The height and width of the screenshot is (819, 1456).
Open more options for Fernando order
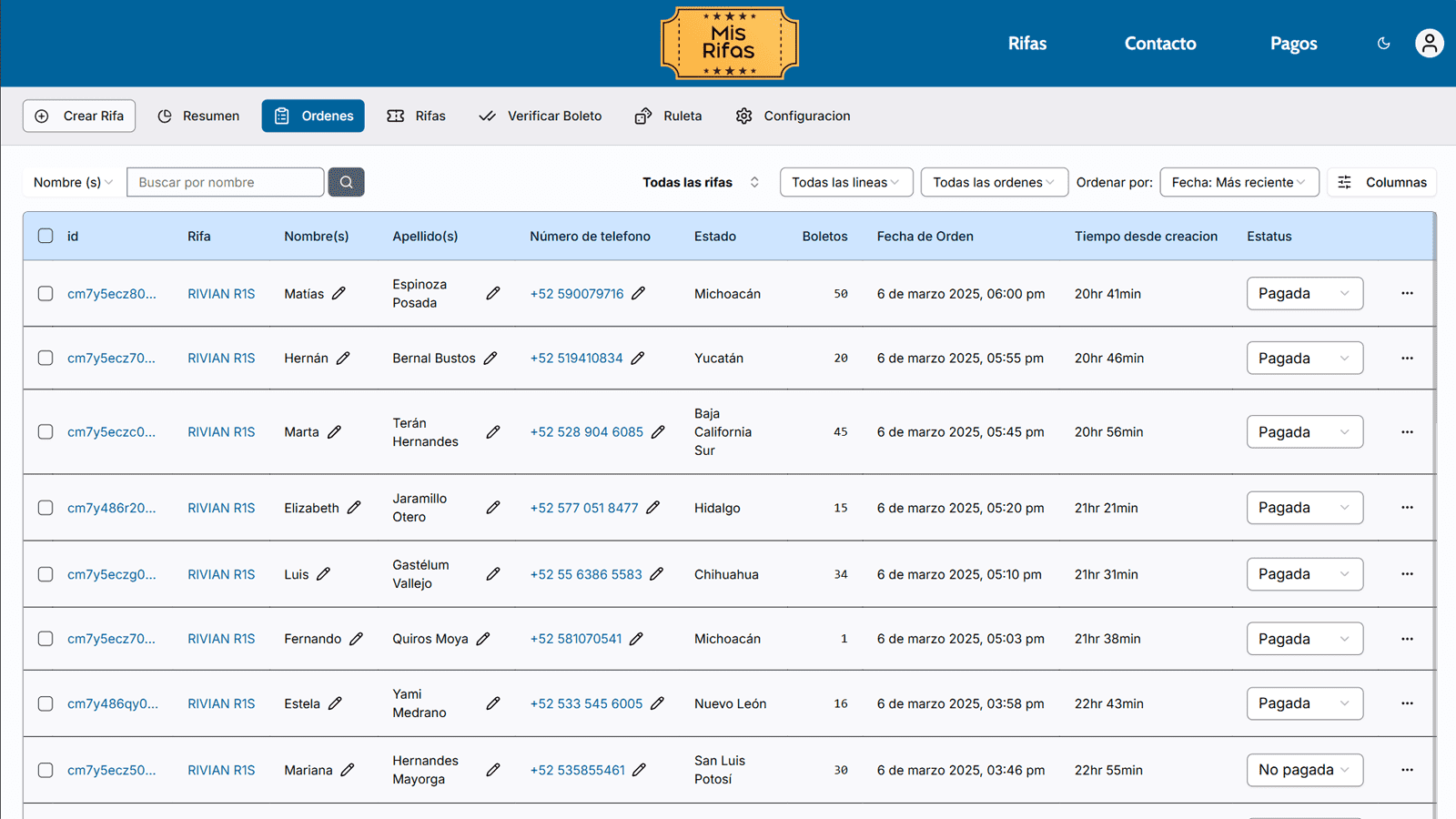[1407, 638]
